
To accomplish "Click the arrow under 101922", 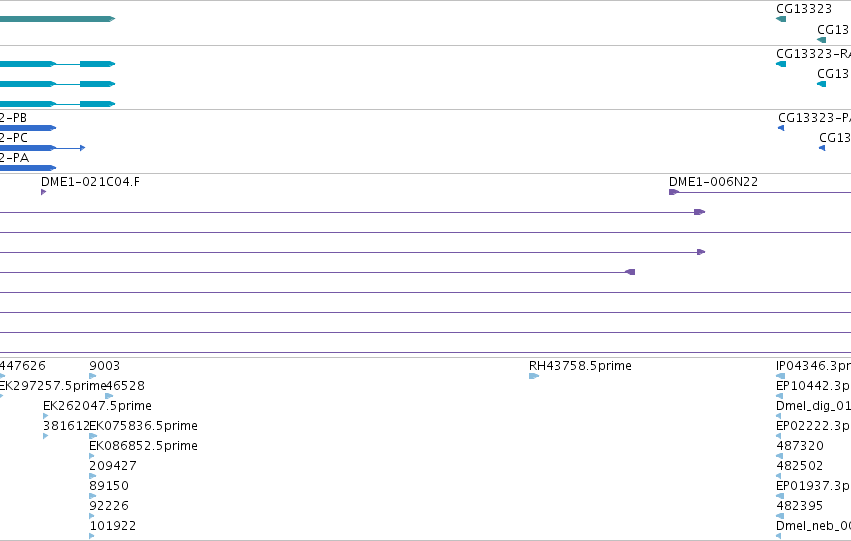I will coord(92,536).
